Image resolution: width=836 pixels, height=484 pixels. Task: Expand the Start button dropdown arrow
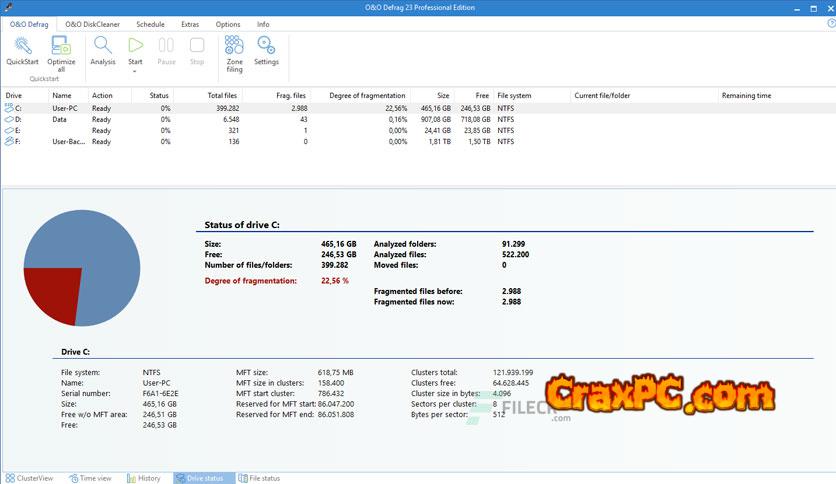coord(135,72)
